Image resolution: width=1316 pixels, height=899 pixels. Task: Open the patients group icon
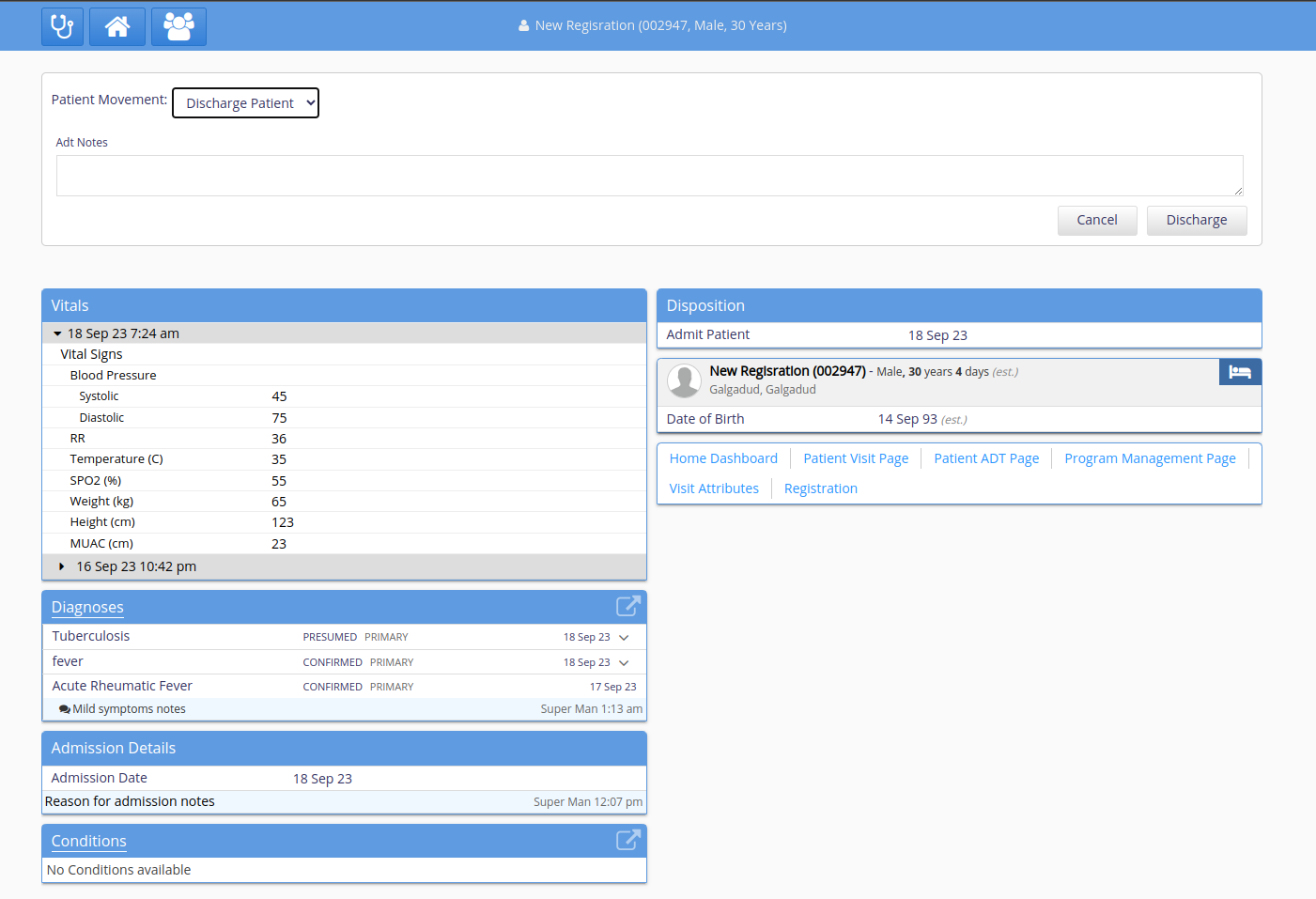(x=178, y=26)
